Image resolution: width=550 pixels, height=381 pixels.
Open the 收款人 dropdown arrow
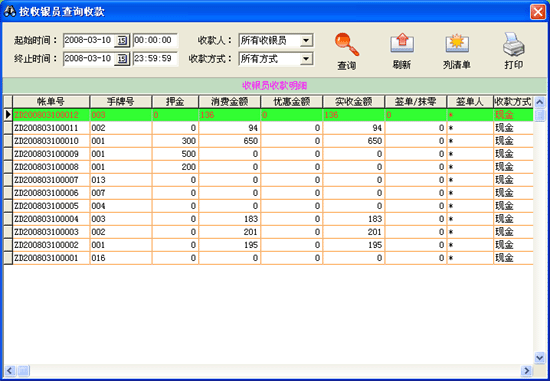tap(306, 40)
